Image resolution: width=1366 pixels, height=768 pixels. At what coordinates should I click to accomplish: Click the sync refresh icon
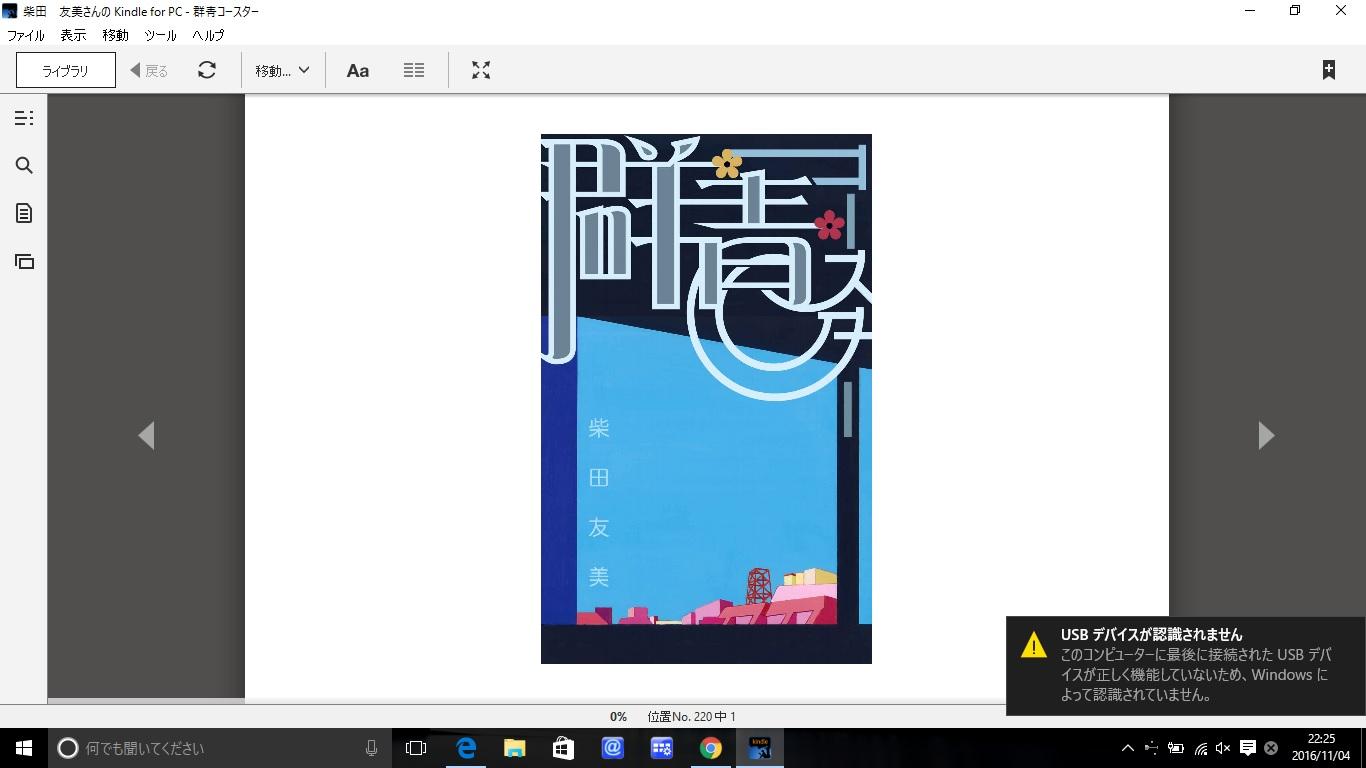point(207,70)
